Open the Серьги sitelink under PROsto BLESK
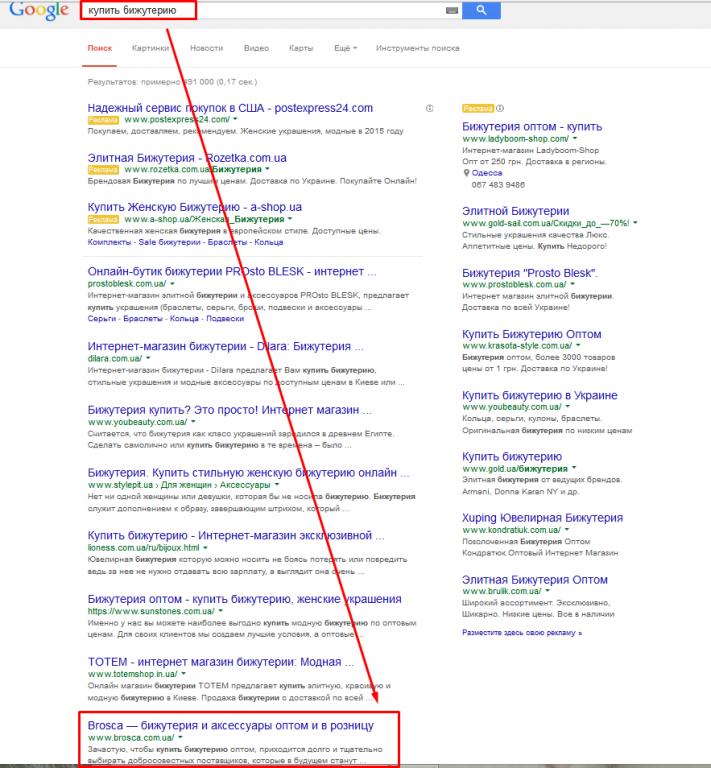The height and width of the screenshot is (768, 711). pos(101,318)
